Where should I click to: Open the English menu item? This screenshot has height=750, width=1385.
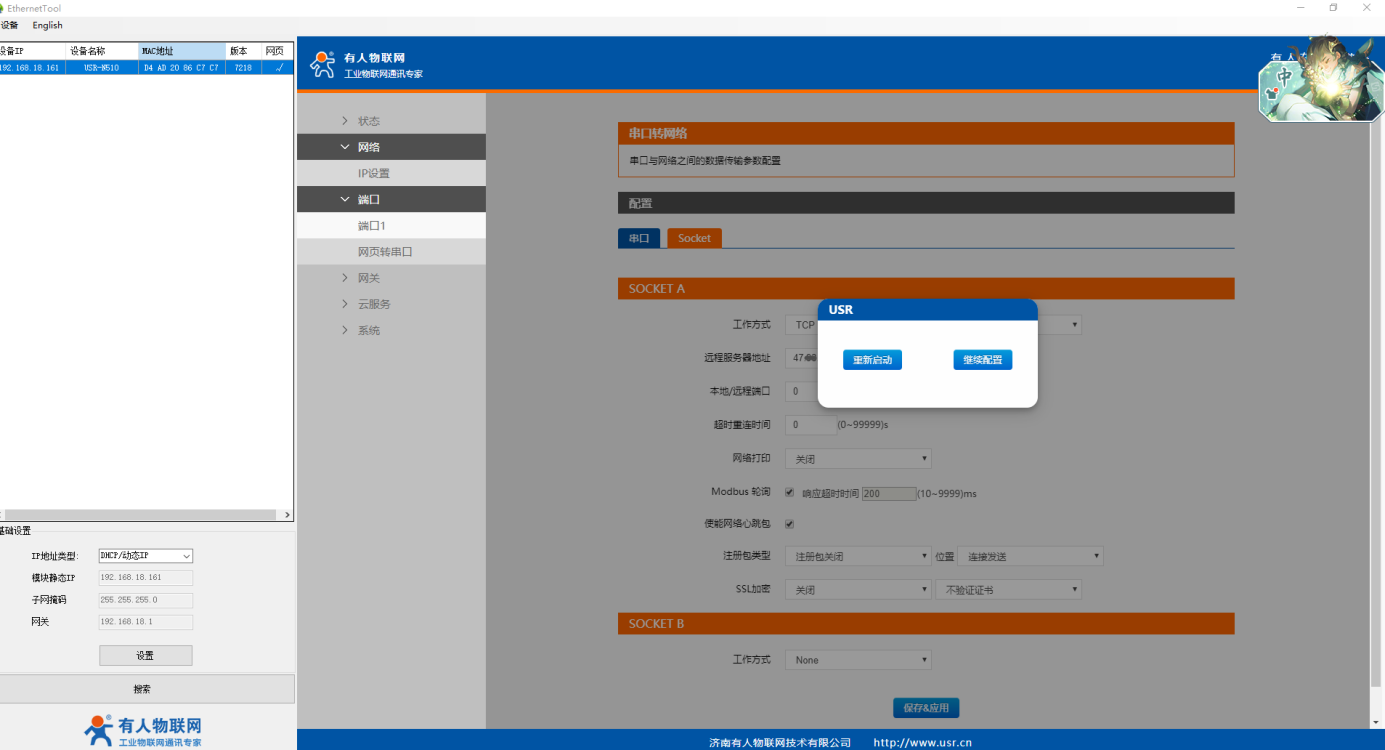coord(47,25)
